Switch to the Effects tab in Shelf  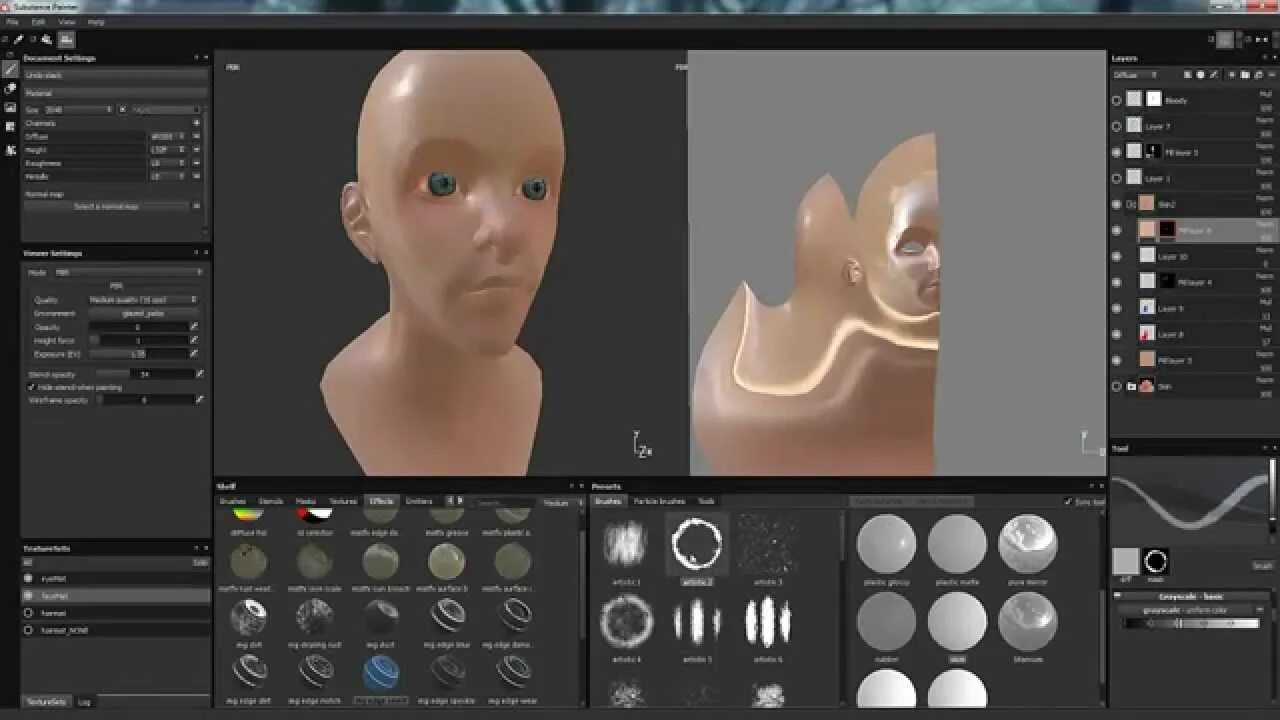pos(381,501)
